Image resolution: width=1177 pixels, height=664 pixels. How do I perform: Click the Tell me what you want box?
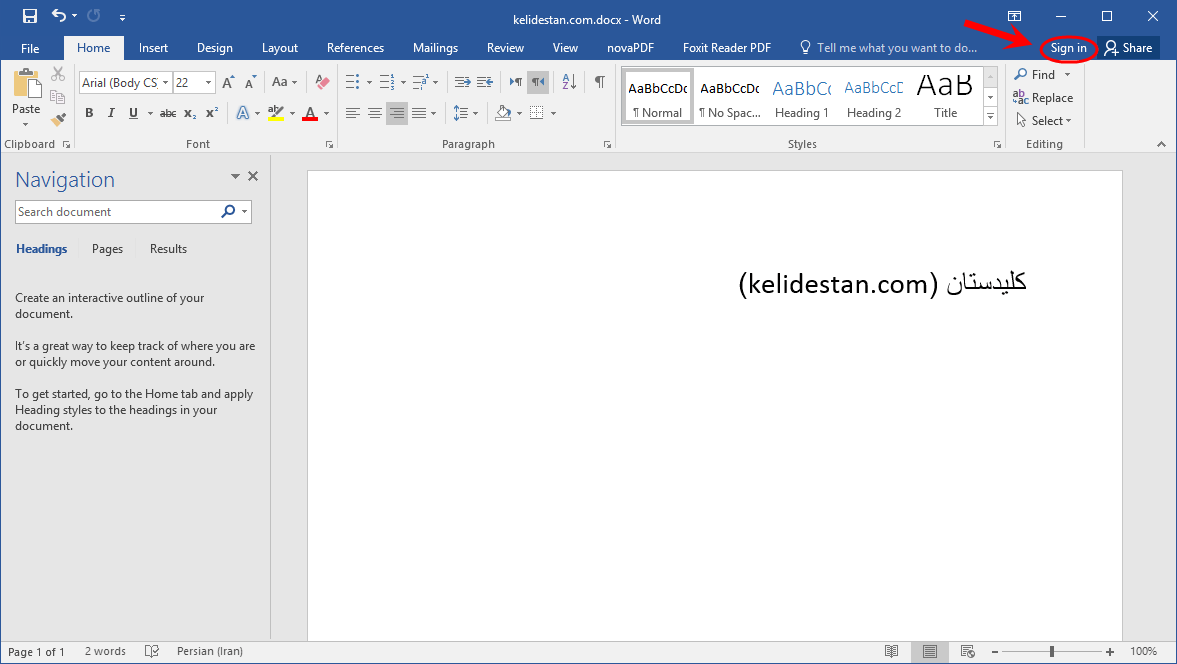click(889, 48)
